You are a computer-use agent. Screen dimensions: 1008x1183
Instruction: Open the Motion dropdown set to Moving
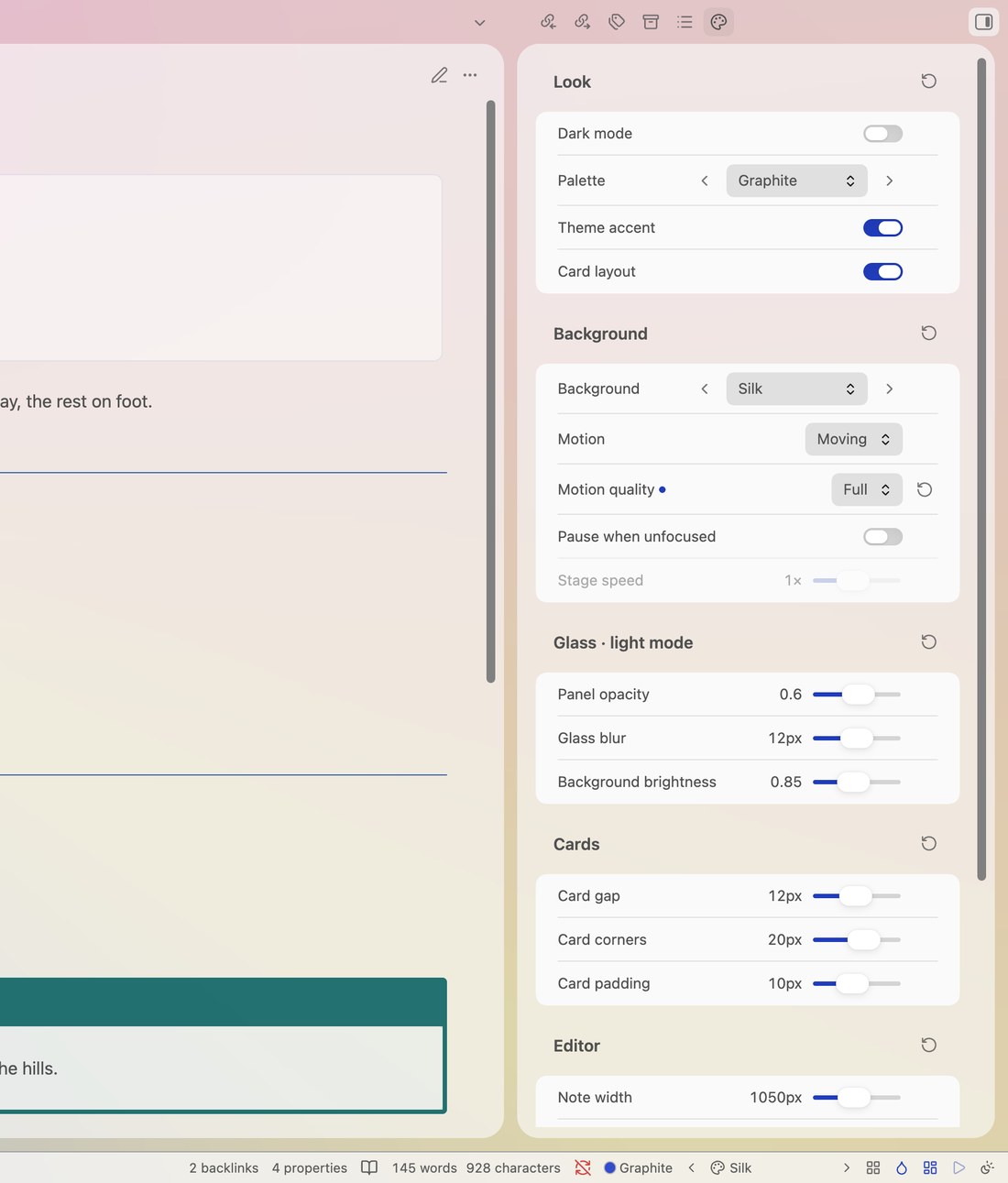point(853,439)
